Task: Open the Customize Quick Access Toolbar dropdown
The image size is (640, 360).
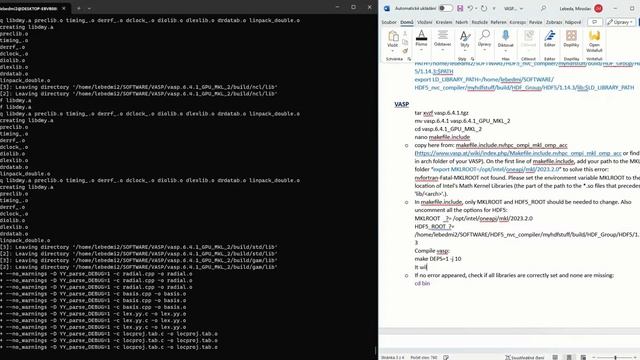Action: tap(494, 9)
